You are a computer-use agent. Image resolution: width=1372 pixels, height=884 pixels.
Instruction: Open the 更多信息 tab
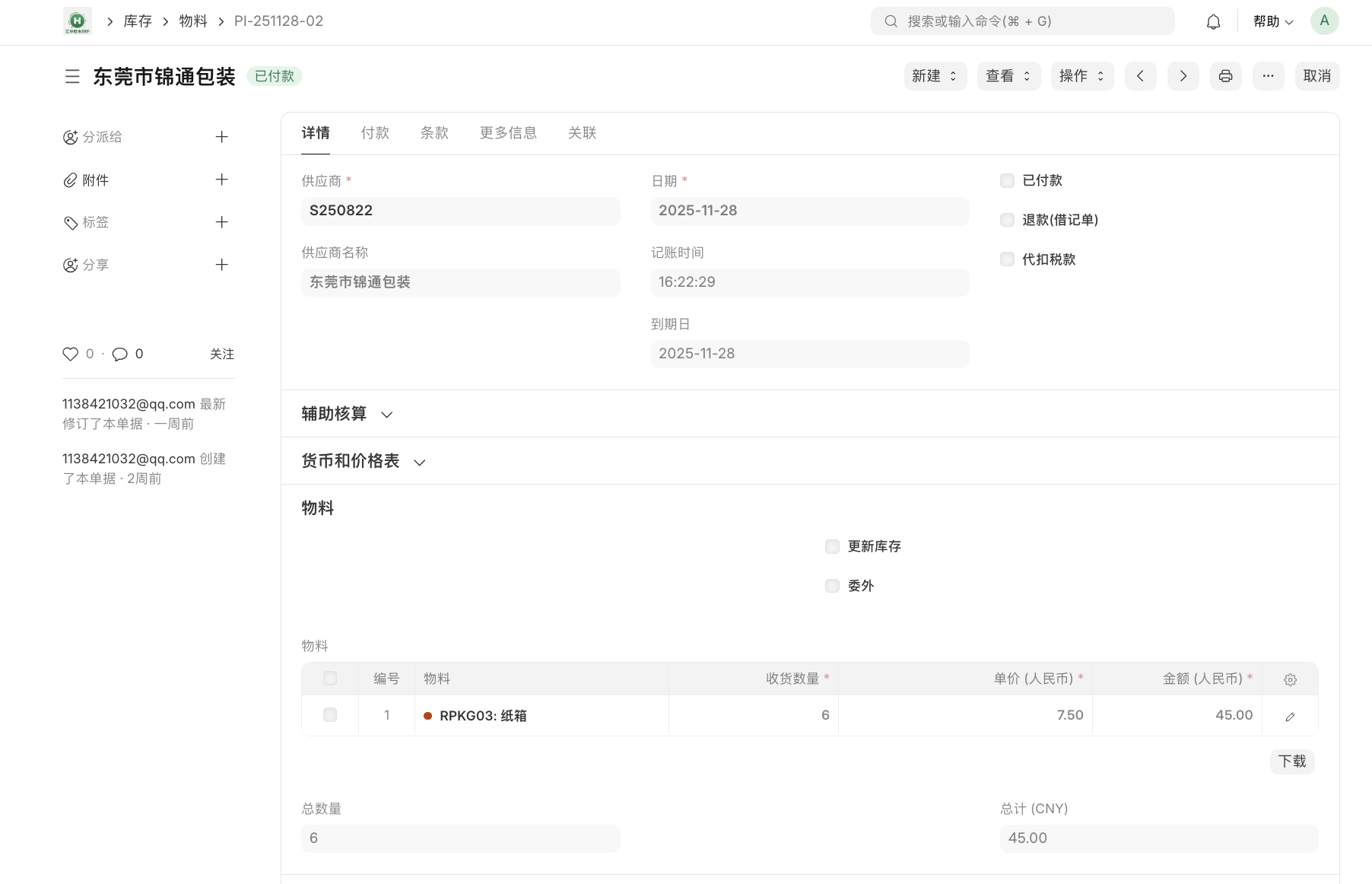pyautogui.click(x=508, y=133)
